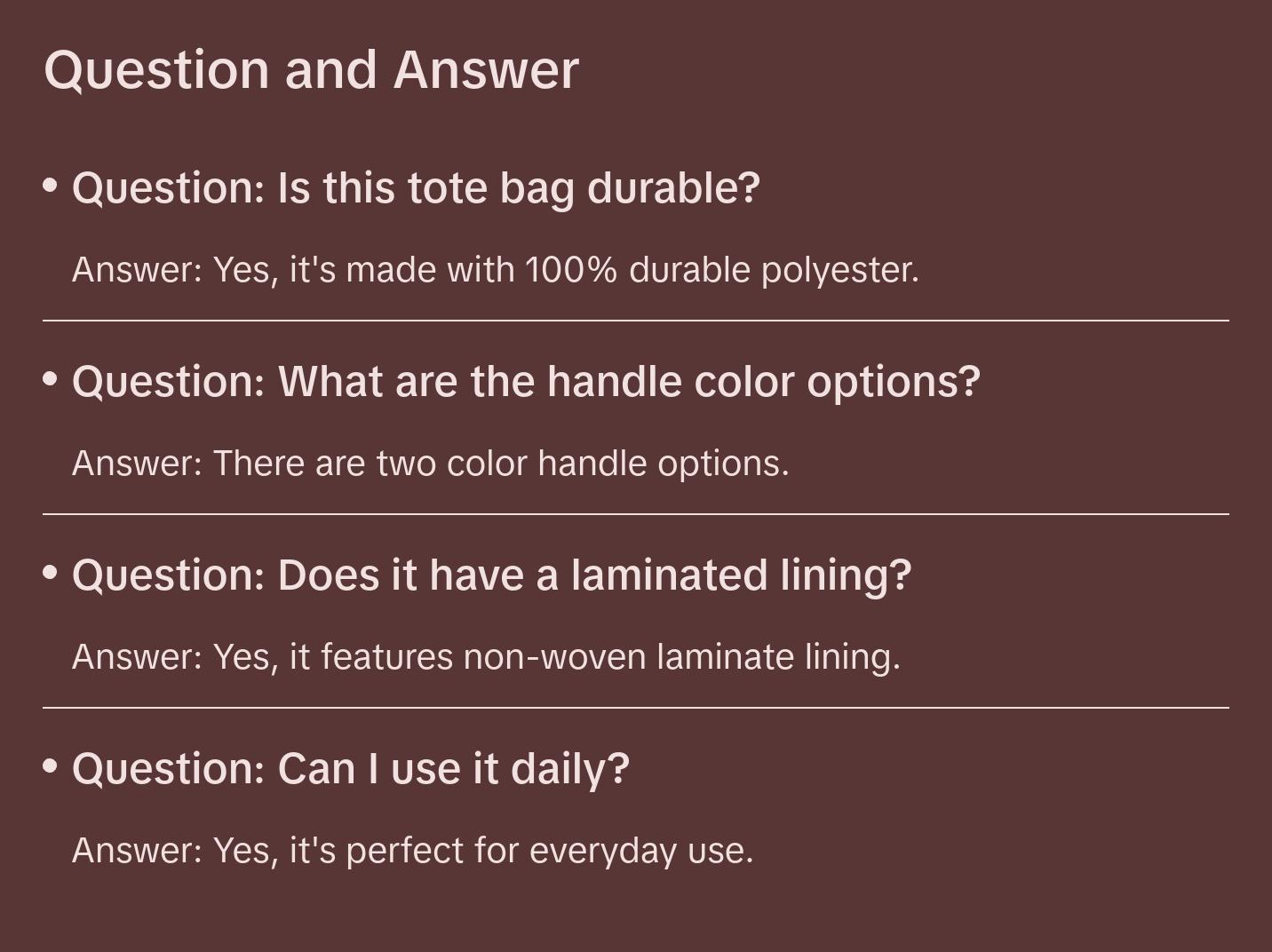Click the answer about 100% durable polyester

click(x=495, y=270)
